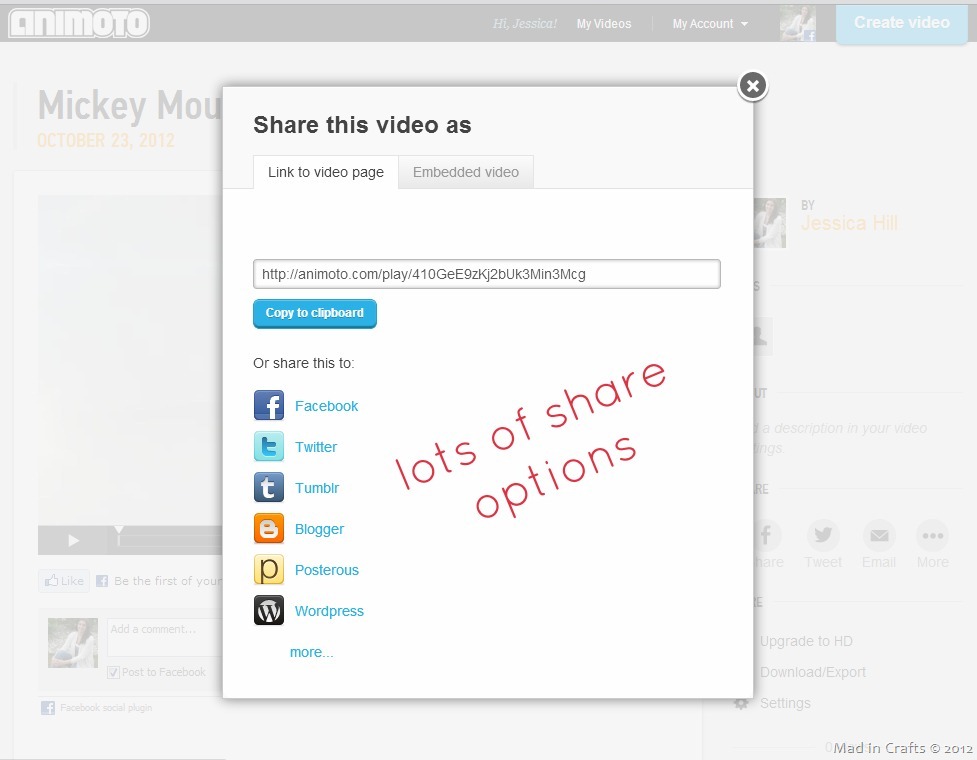Click the Facebook Like thumbs-up button
The image size is (977, 760).
tap(64, 581)
